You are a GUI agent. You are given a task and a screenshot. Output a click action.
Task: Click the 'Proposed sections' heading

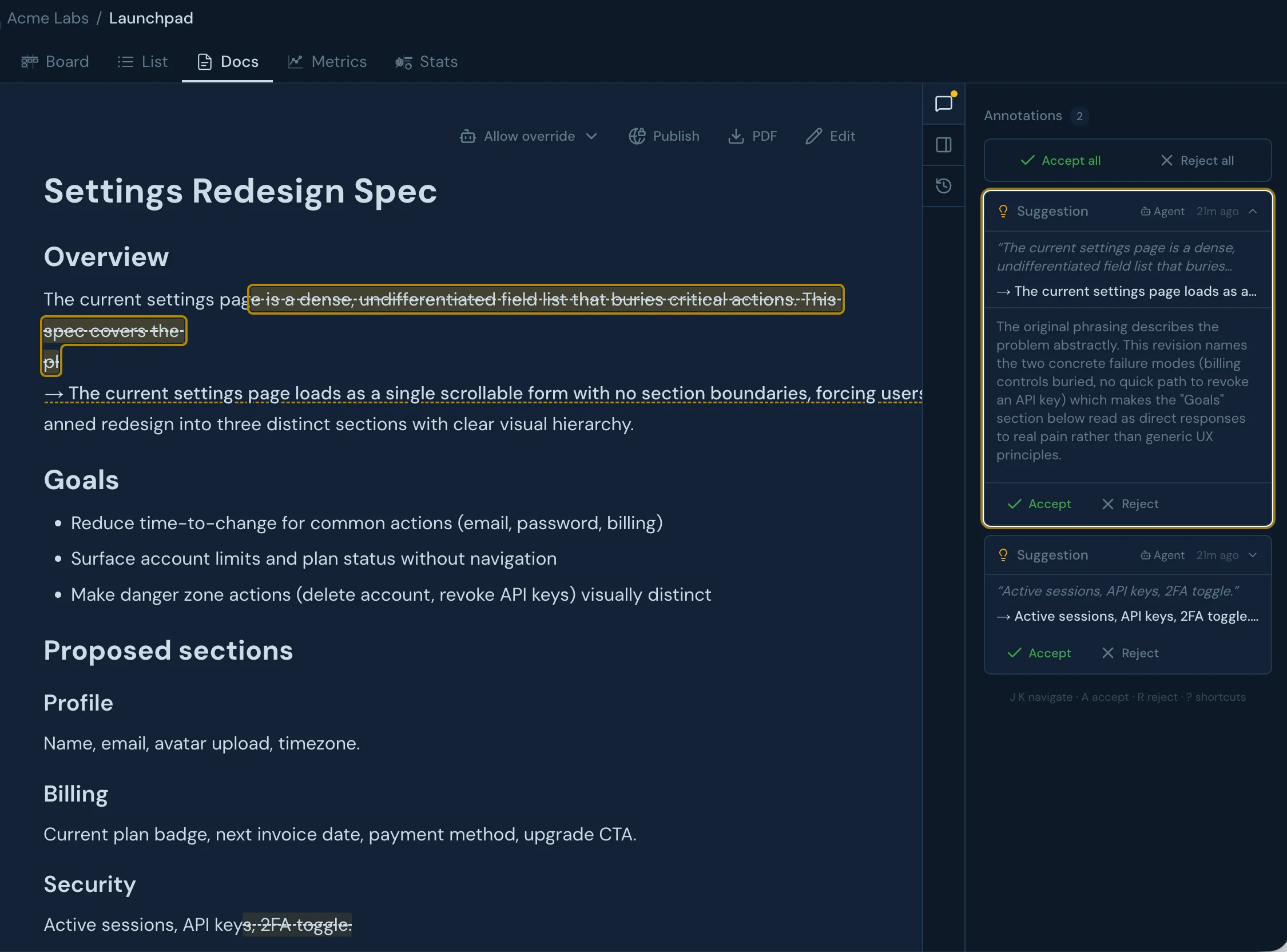click(168, 650)
